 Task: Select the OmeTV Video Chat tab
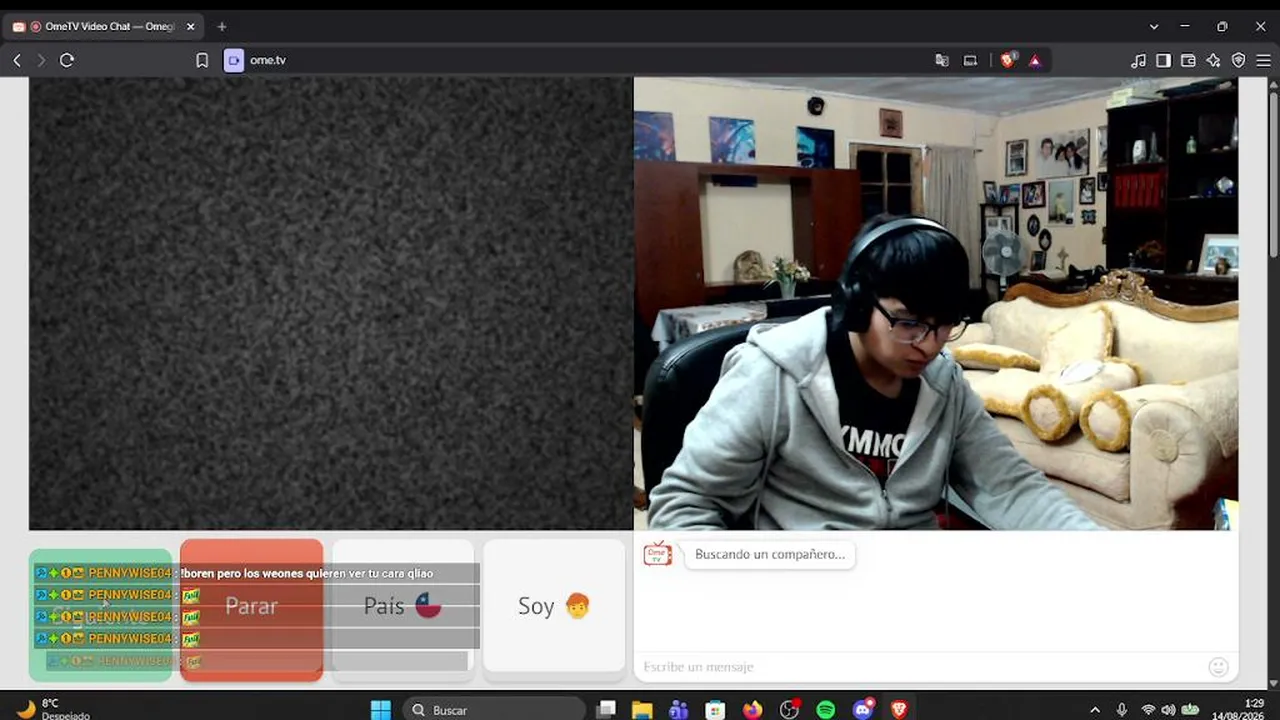click(x=104, y=26)
